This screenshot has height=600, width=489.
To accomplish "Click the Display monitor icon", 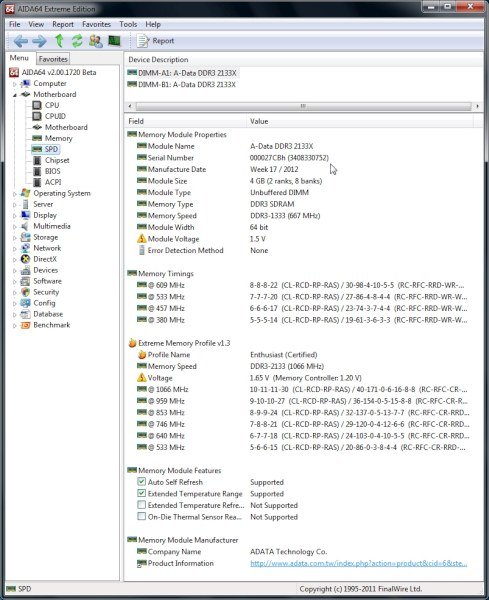I will coord(25,215).
